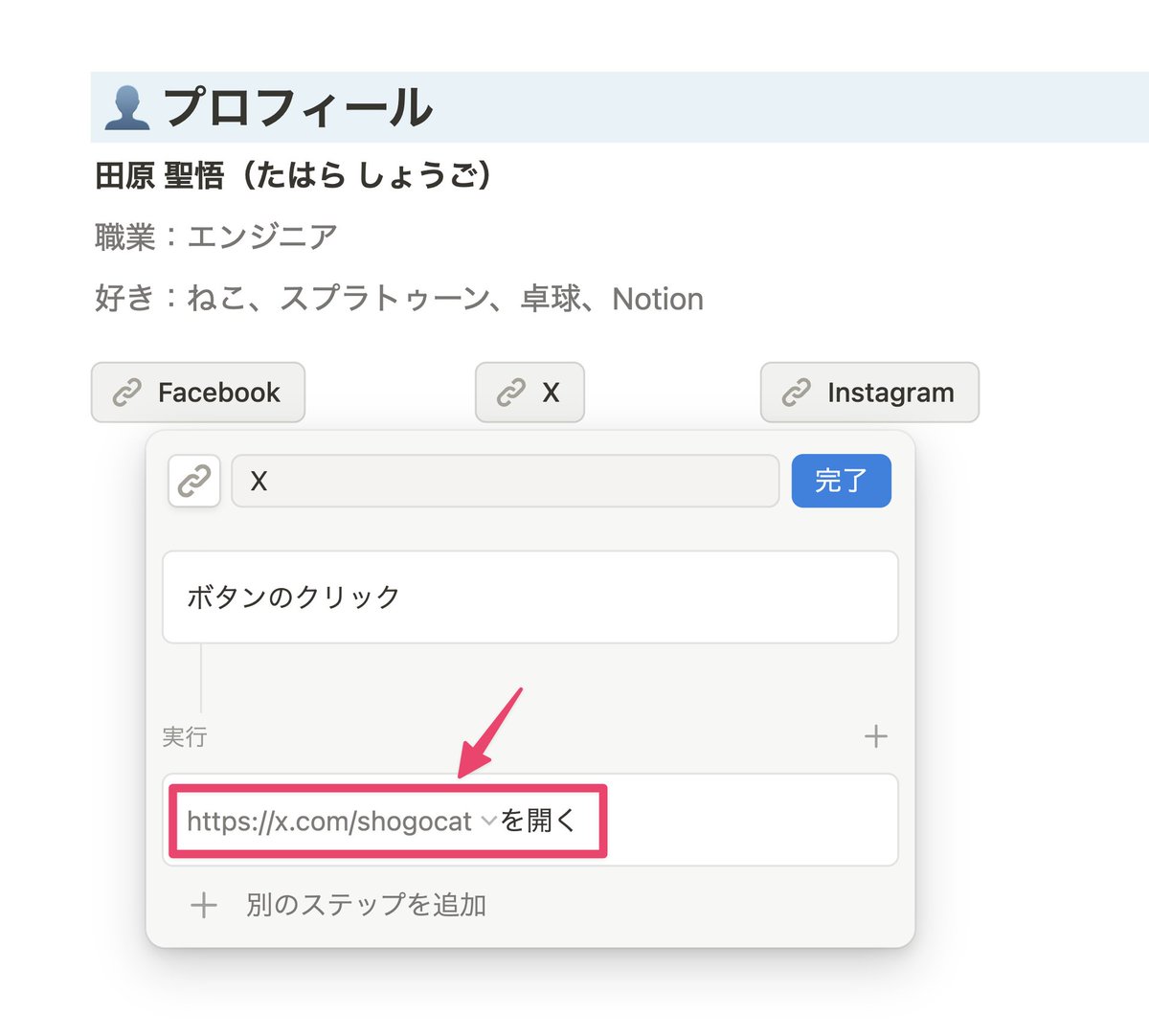Viewport: 1149px width, 1036px height.
Task: Click the 実行 section label
Action: click(185, 736)
